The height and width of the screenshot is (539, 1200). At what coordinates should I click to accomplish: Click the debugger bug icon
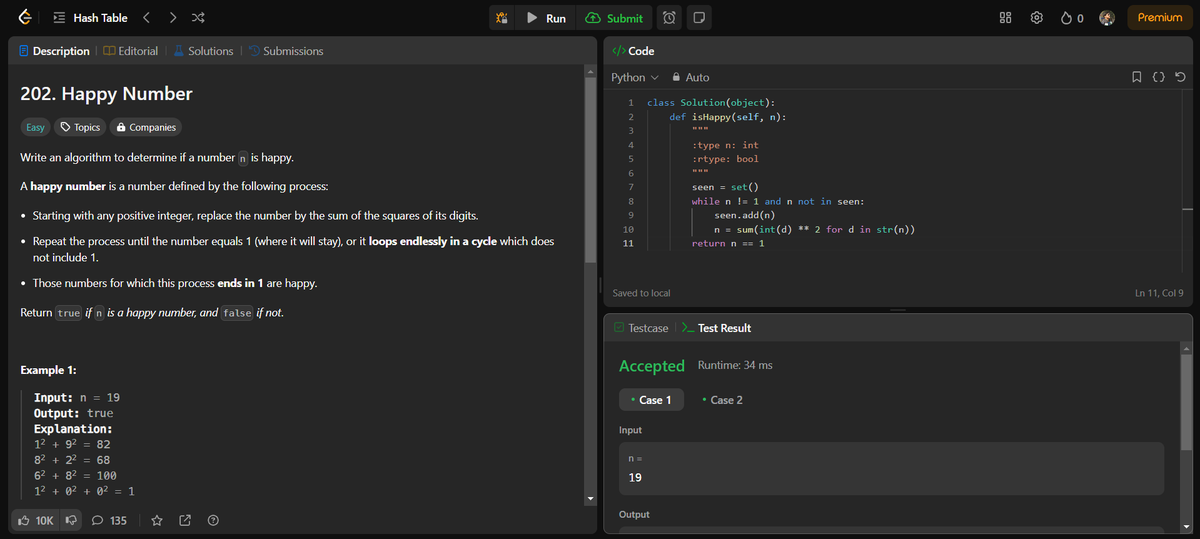tap(503, 18)
